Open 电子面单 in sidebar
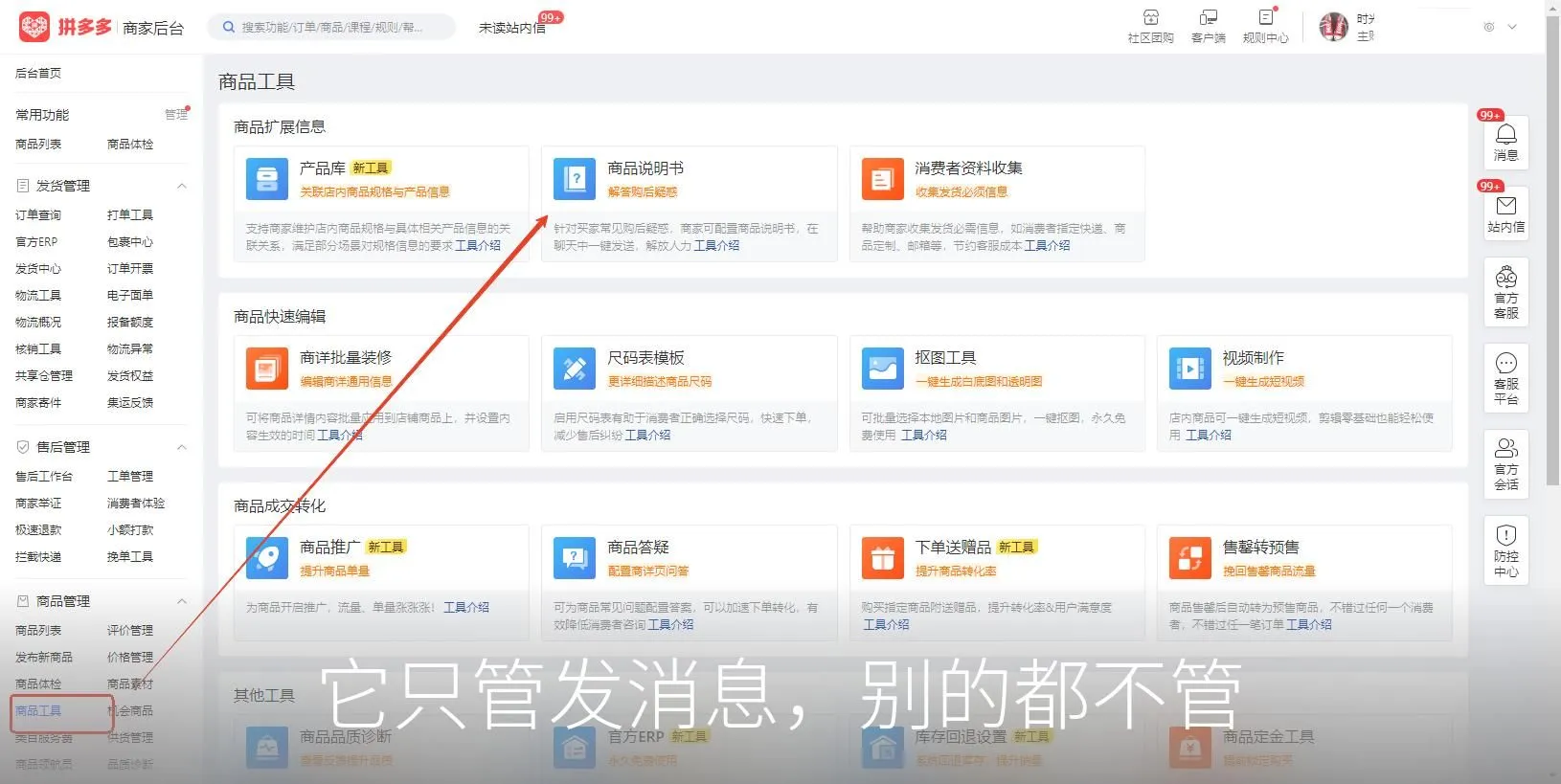 (x=130, y=296)
